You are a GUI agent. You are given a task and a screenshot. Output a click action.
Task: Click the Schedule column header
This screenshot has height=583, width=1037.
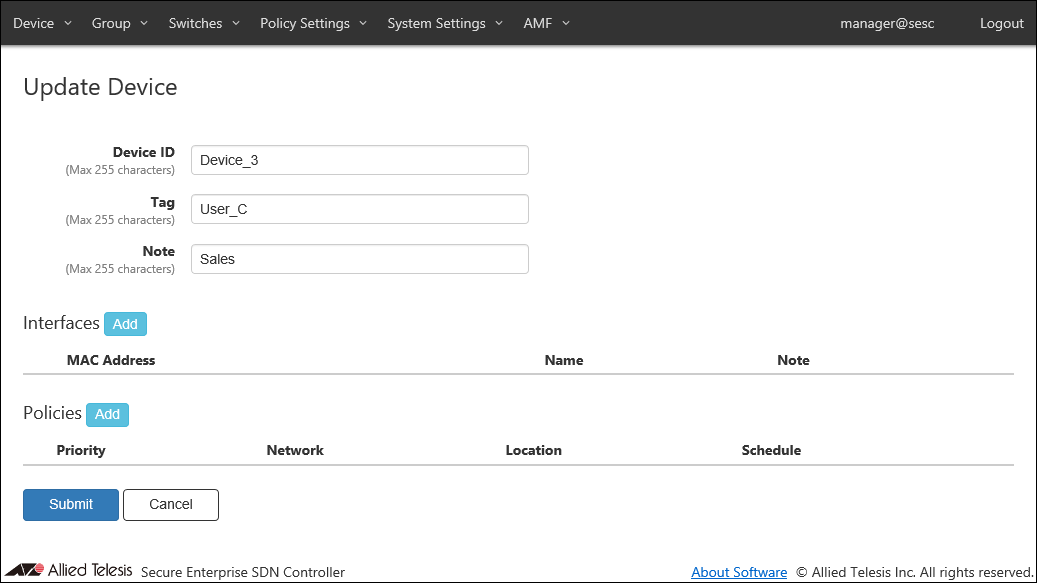click(x=771, y=450)
